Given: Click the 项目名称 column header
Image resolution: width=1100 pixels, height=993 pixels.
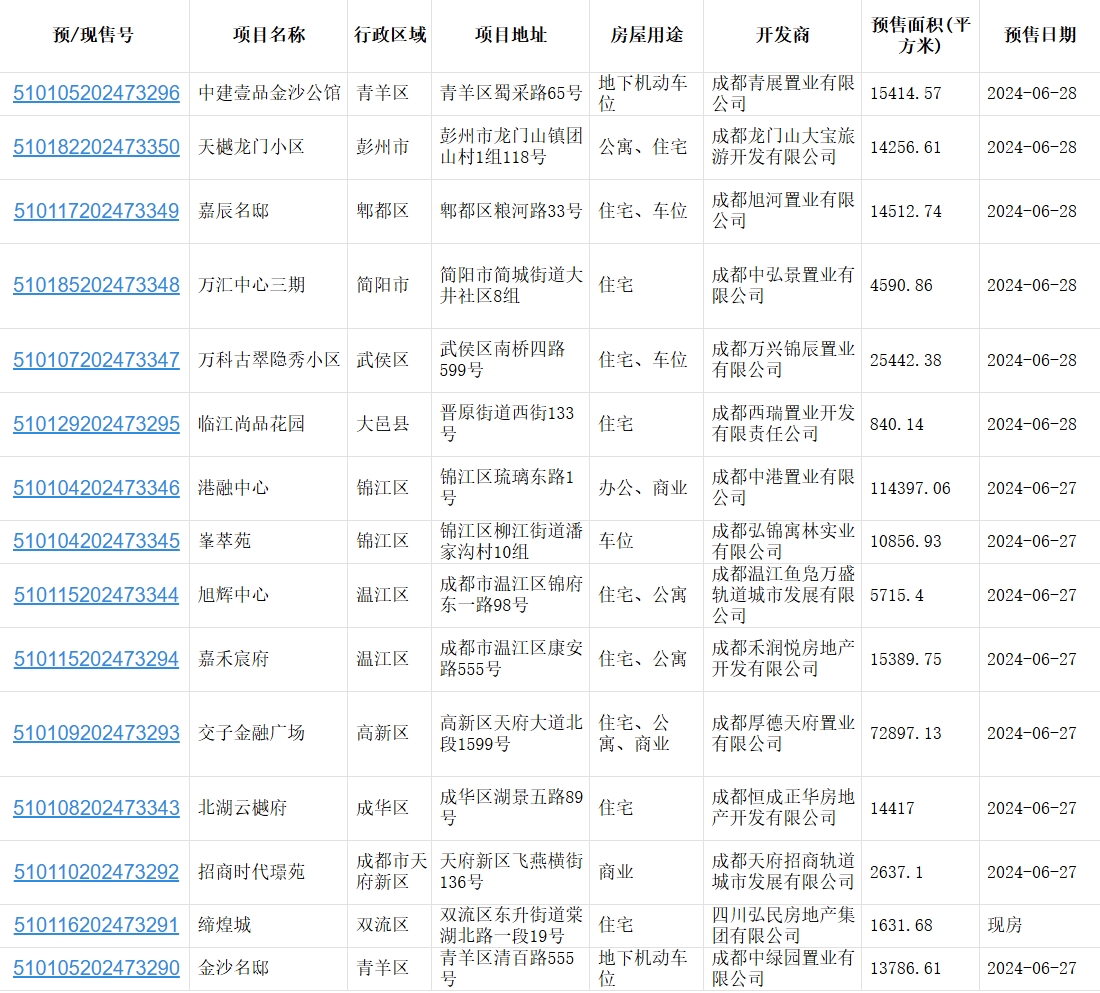Looking at the screenshot, I should (269, 35).
